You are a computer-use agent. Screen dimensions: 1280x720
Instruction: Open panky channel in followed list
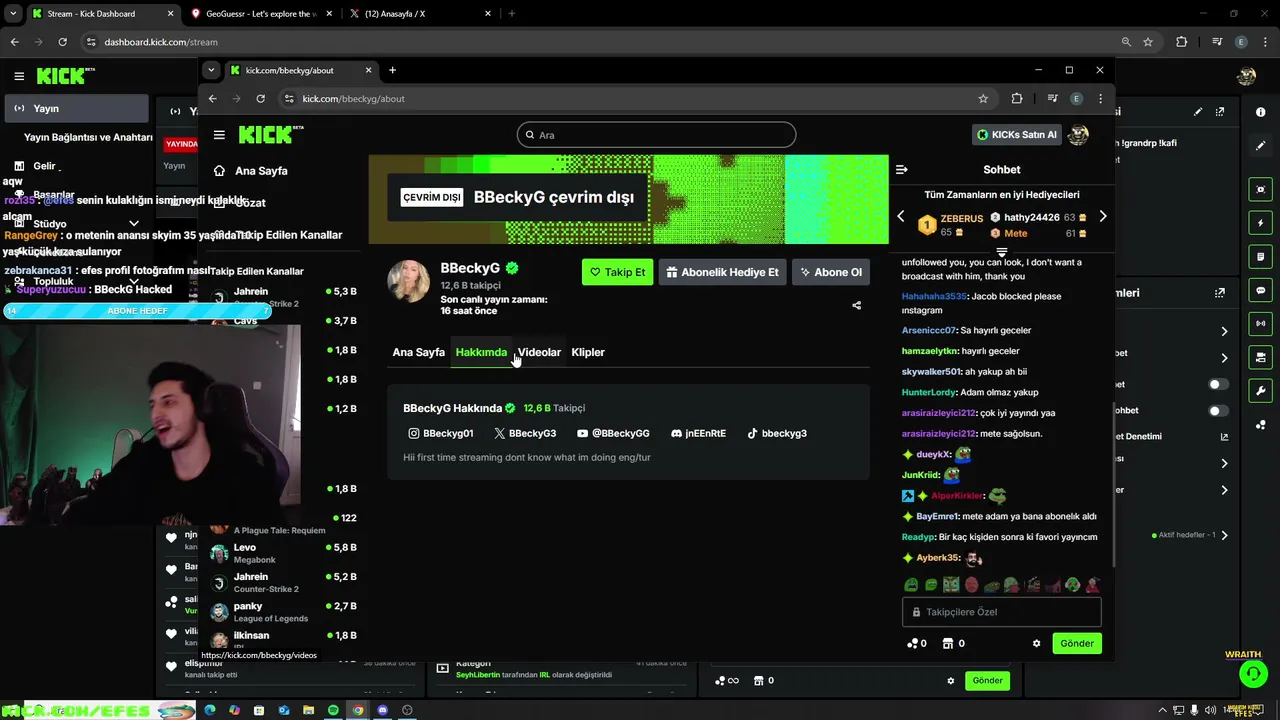[x=283, y=611]
